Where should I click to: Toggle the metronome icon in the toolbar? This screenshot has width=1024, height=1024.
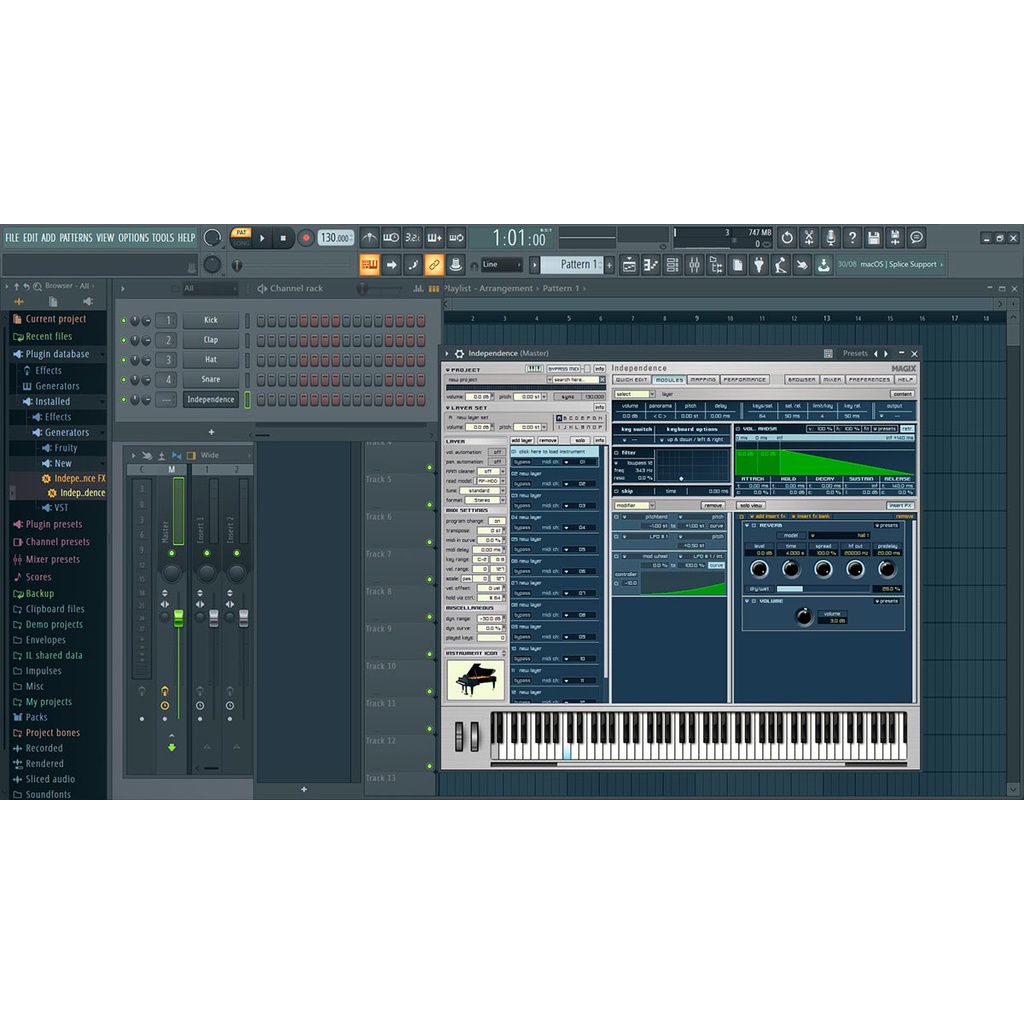pyautogui.click(x=369, y=238)
